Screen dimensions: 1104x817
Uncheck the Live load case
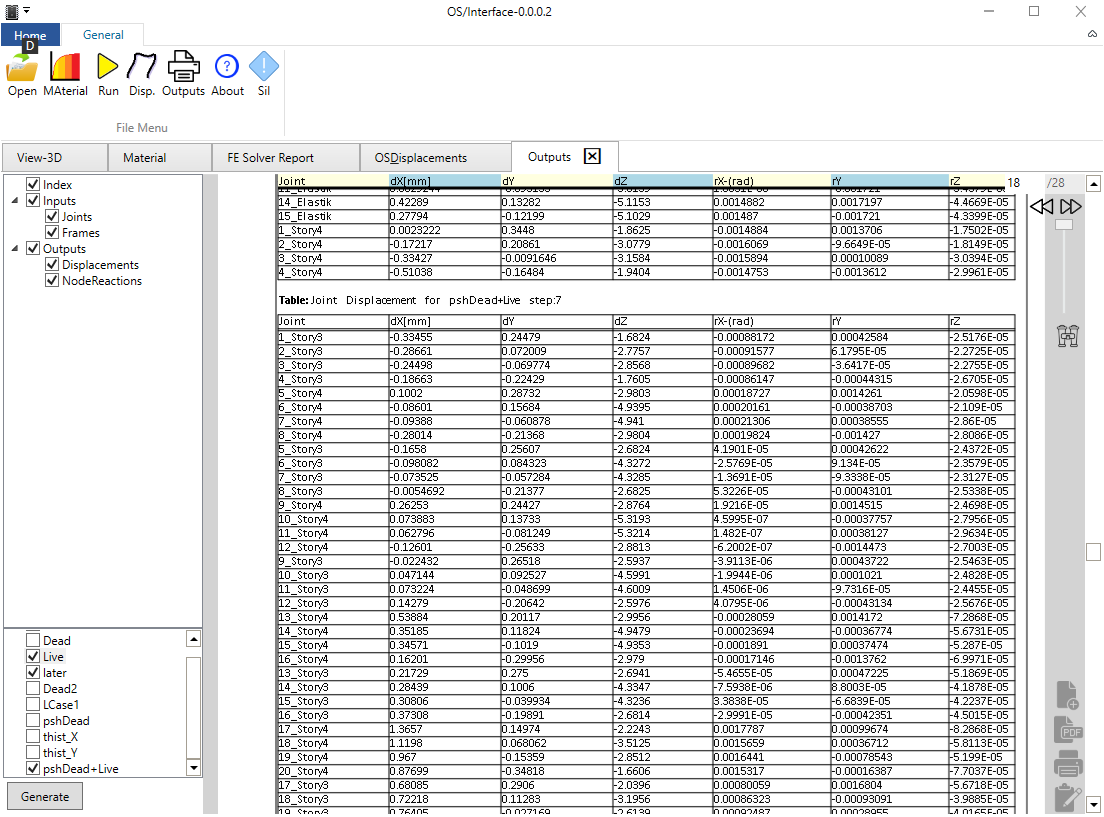pyautogui.click(x=32, y=656)
